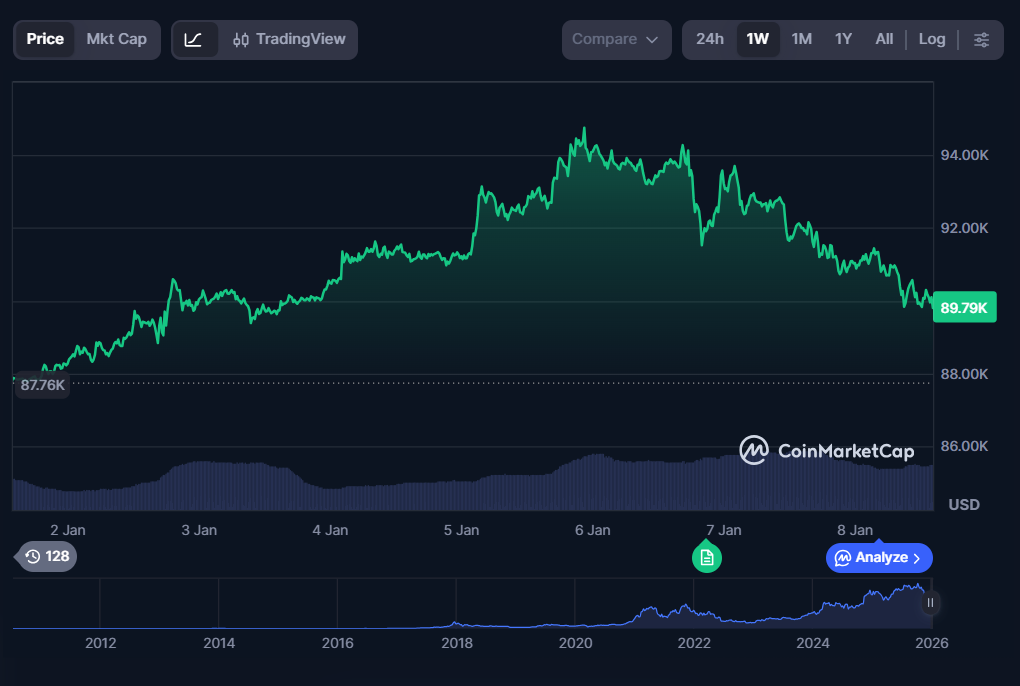Image resolution: width=1020 pixels, height=686 pixels.
Task: Click the range slider pause handle
Action: [x=930, y=602]
